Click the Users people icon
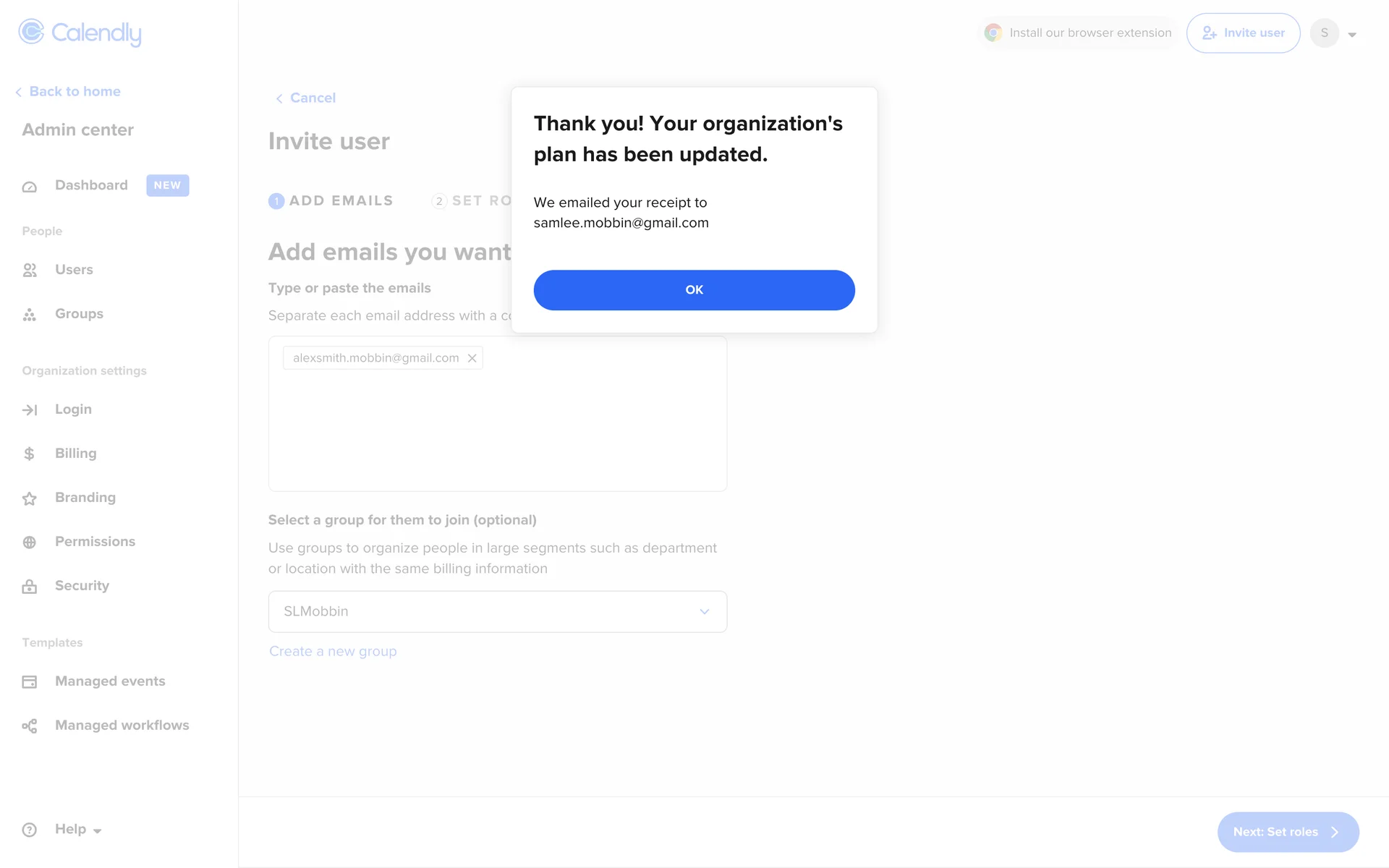 pos(30,271)
